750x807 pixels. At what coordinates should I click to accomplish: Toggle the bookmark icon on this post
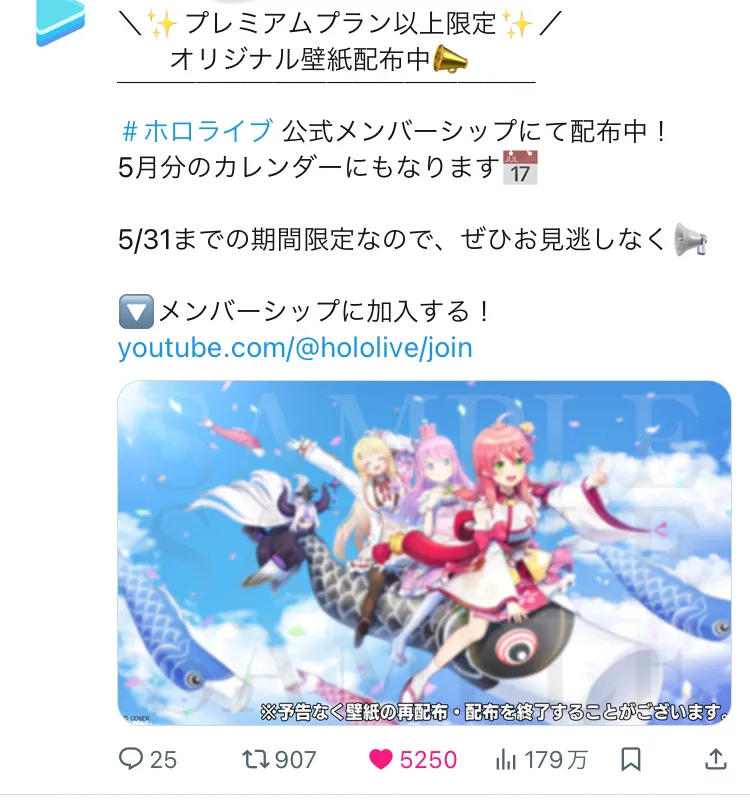[x=631, y=759]
